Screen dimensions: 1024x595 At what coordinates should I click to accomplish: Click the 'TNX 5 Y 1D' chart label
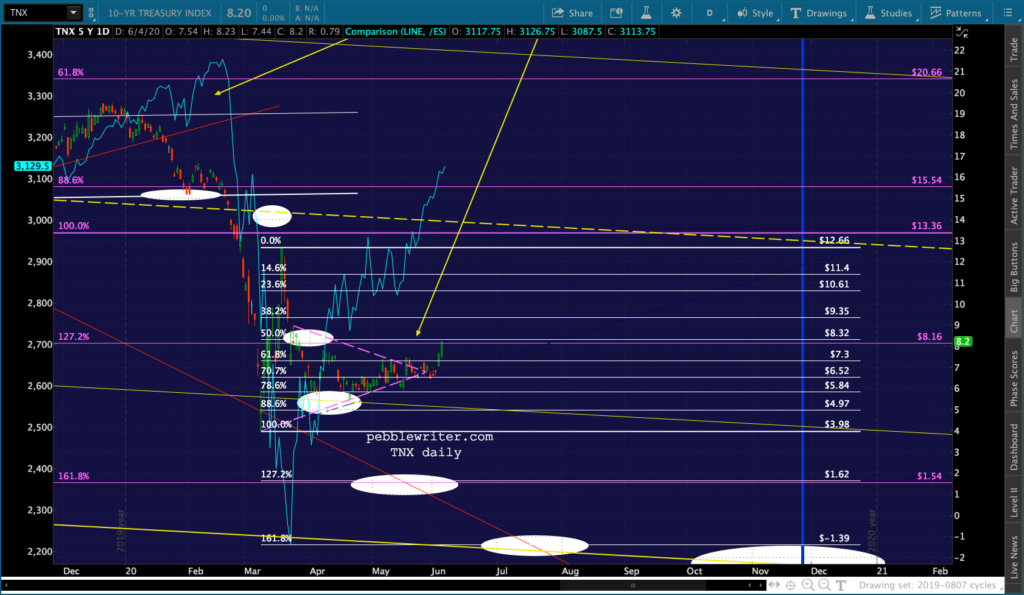pos(82,31)
